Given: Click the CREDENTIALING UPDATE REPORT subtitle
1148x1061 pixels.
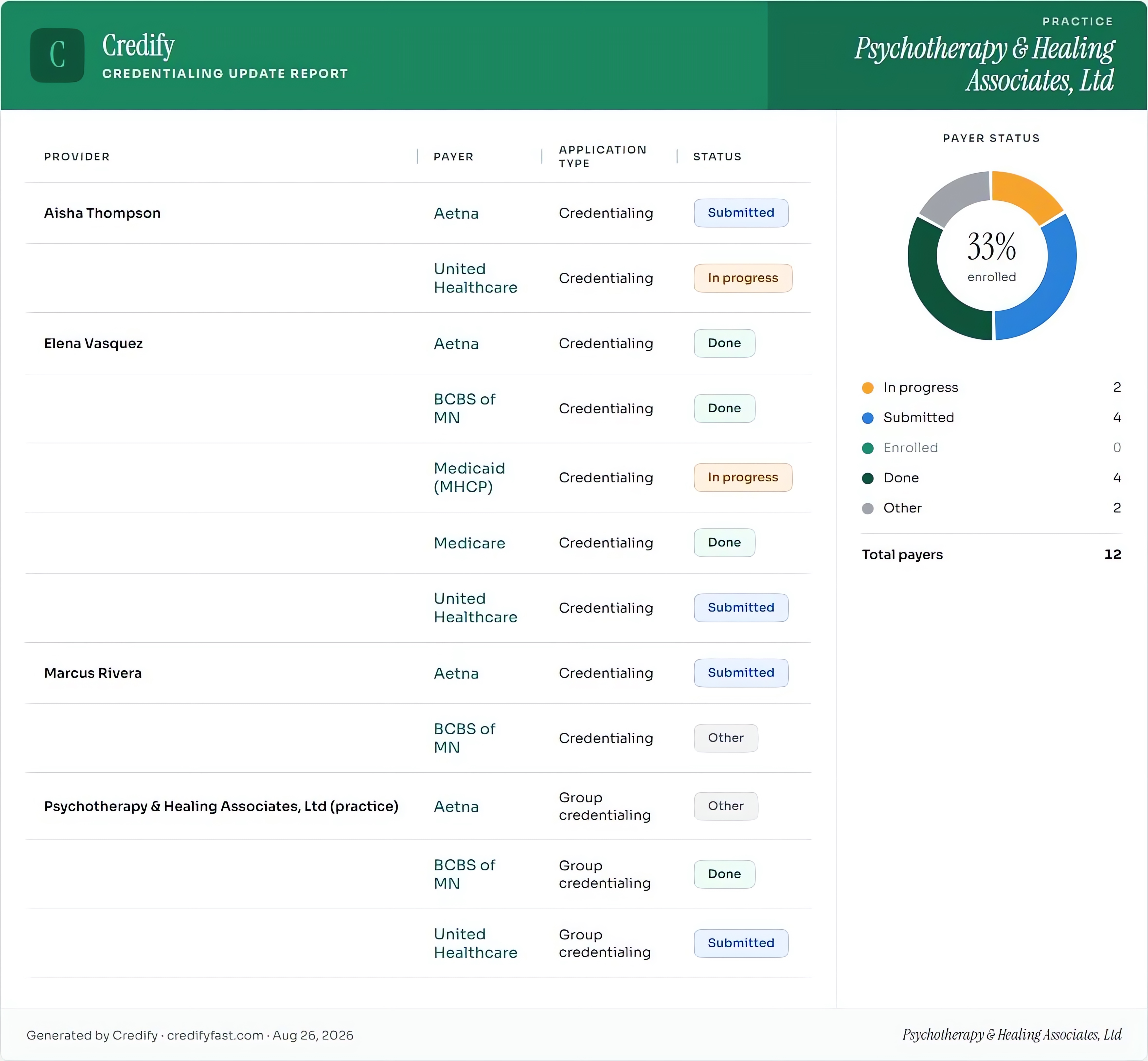Looking at the screenshot, I should click(x=225, y=73).
